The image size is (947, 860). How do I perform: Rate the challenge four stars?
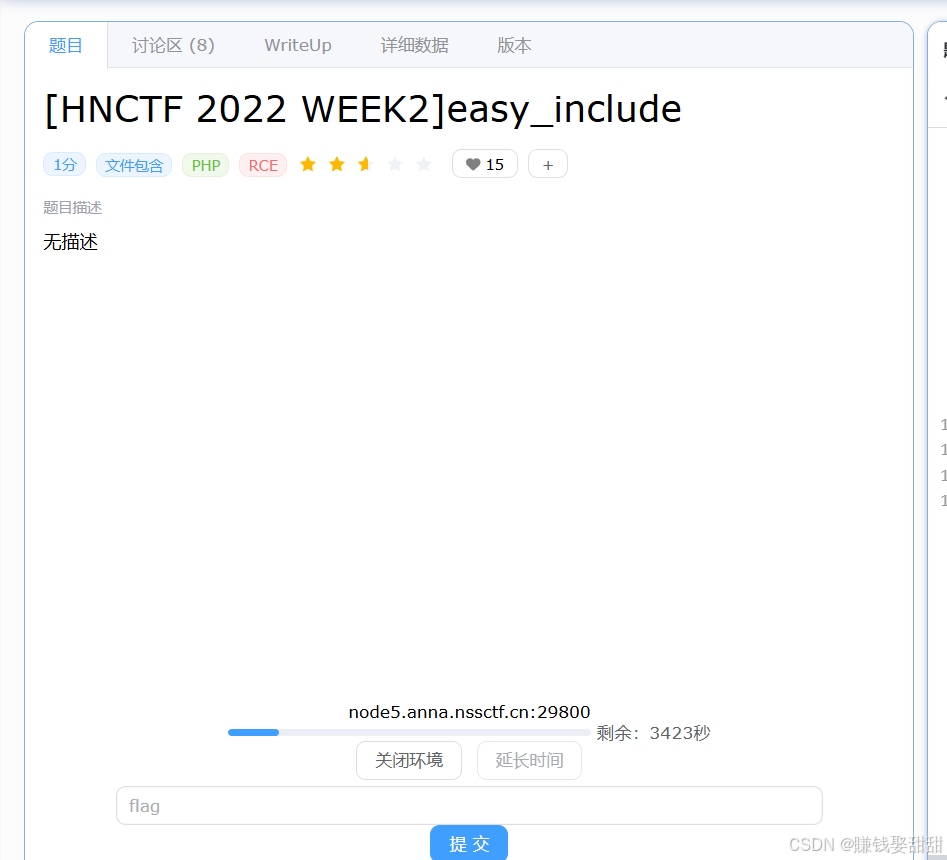[x=395, y=164]
